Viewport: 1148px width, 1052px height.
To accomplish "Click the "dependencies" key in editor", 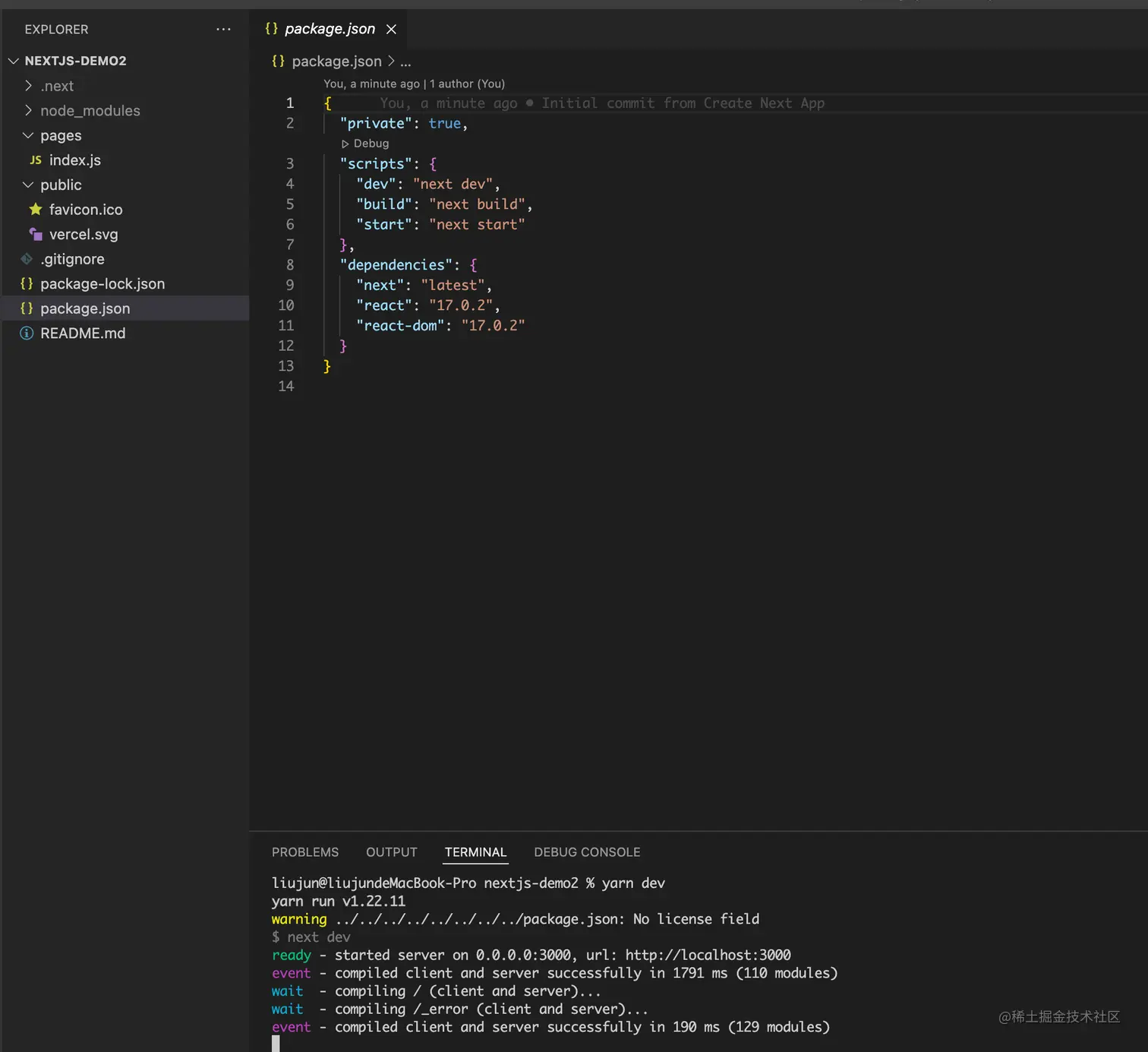I will click(396, 264).
